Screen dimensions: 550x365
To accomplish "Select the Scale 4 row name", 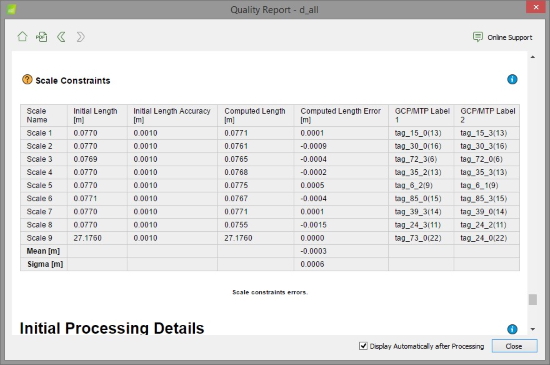I will click(x=39, y=172).
